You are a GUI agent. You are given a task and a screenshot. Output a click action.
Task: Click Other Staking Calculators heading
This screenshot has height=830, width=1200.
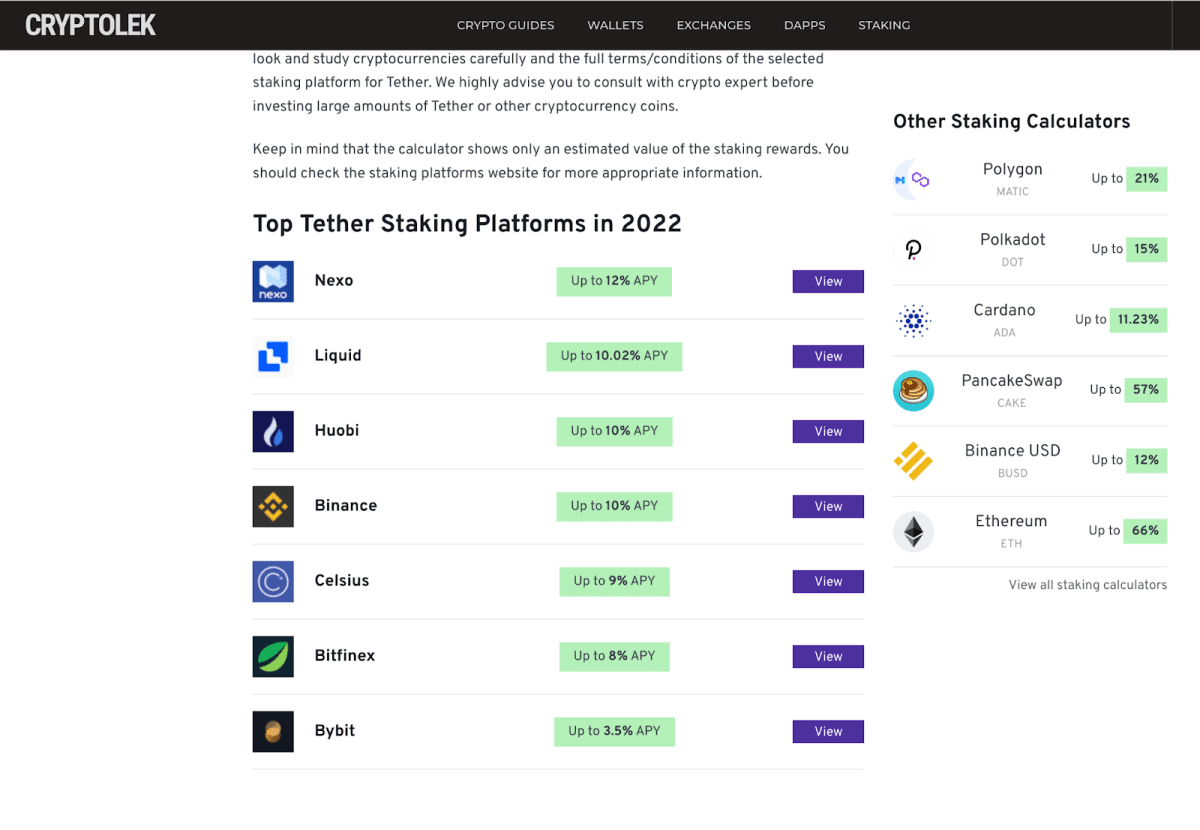pyautogui.click(x=1012, y=122)
